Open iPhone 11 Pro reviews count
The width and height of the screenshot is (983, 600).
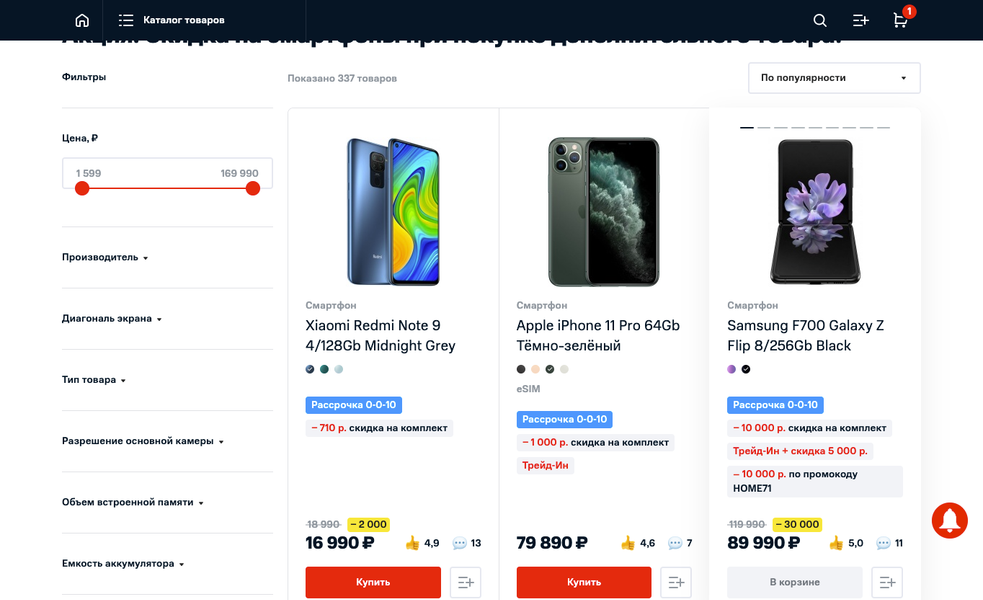click(676, 543)
